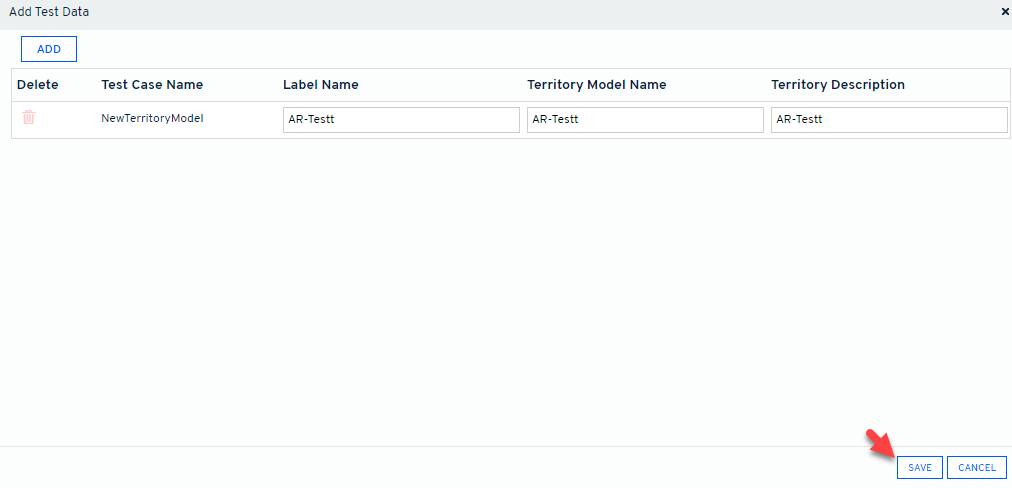The height and width of the screenshot is (488, 1012).
Task: Click the Territory Description column header
Action: [837, 85]
